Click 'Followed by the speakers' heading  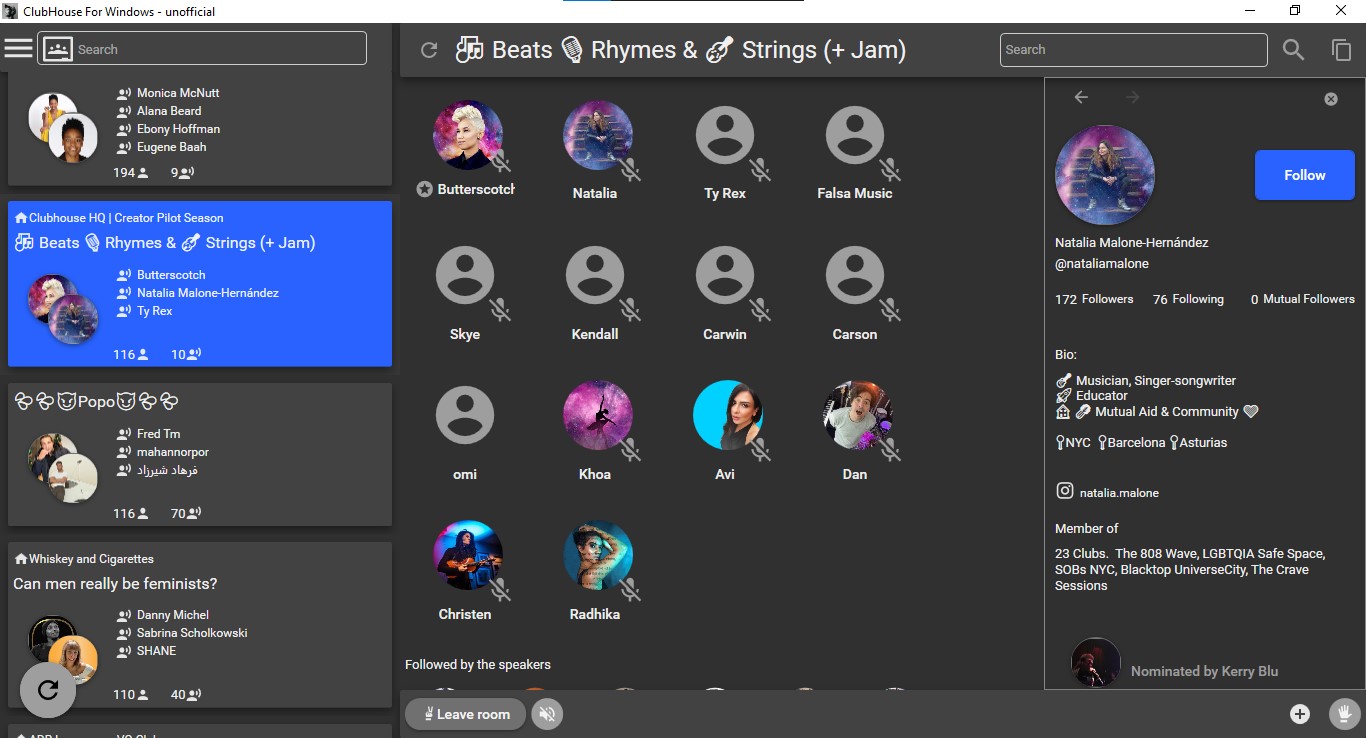click(478, 664)
